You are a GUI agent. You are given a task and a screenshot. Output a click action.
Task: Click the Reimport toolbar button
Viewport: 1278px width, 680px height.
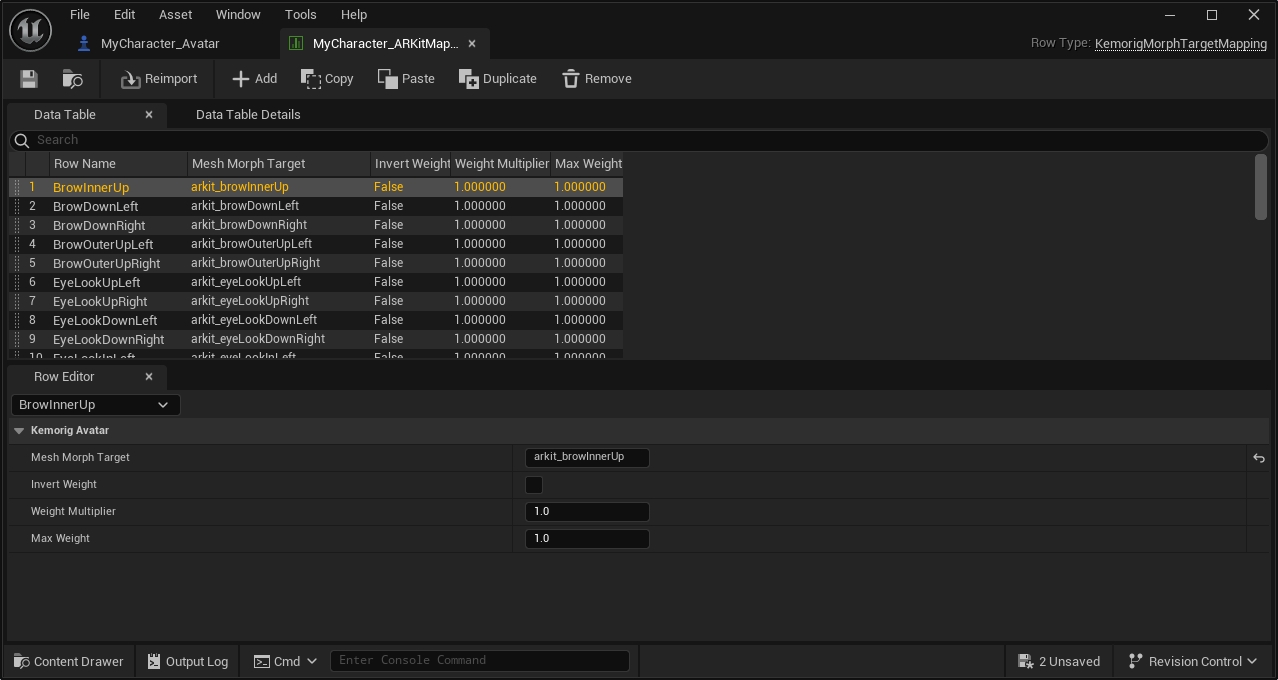pyautogui.click(x=159, y=79)
